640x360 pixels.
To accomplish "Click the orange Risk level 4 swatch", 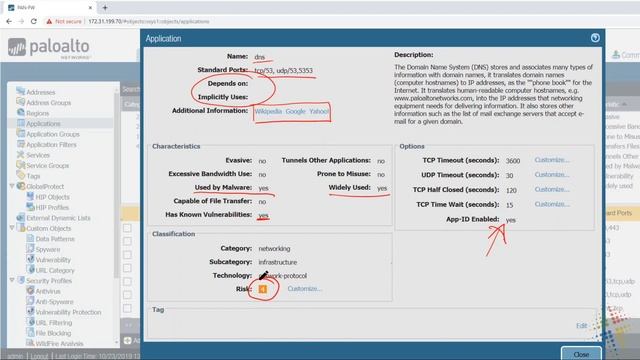I will tap(263, 289).
